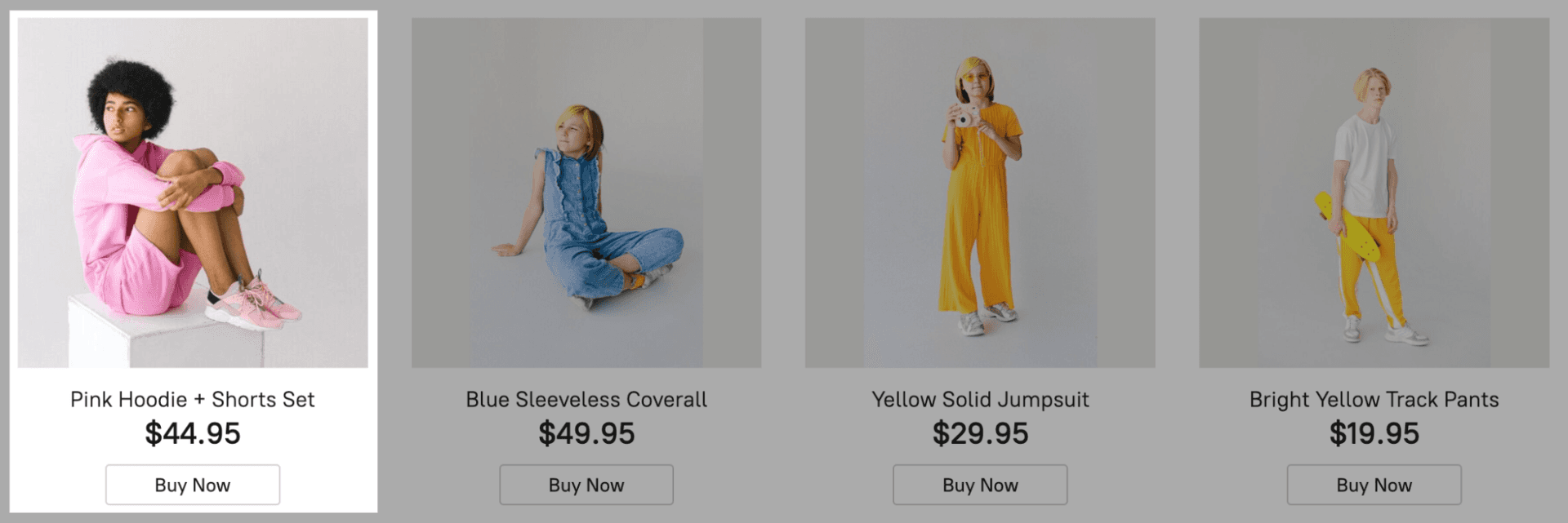Image resolution: width=1568 pixels, height=523 pixels.
Task: Open the Pink Hoodie + Shorts Set photo
Action: point(193,193)
